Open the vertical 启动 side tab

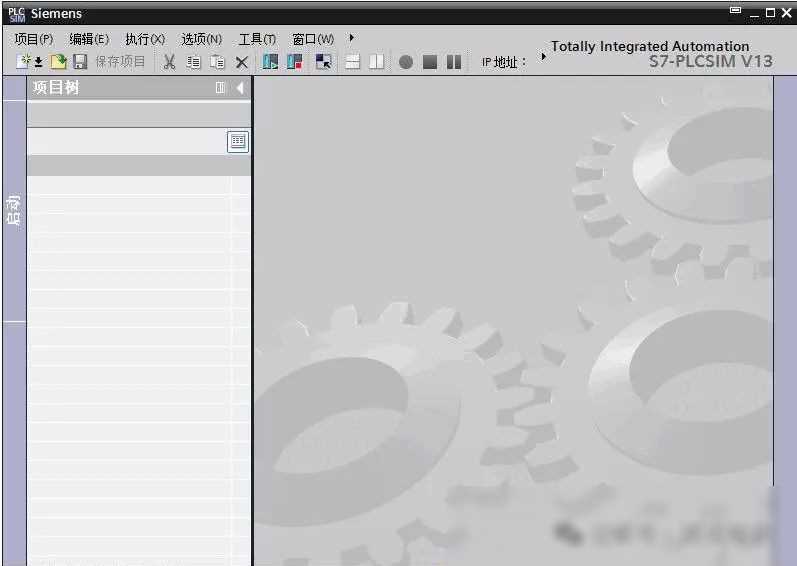14,210
